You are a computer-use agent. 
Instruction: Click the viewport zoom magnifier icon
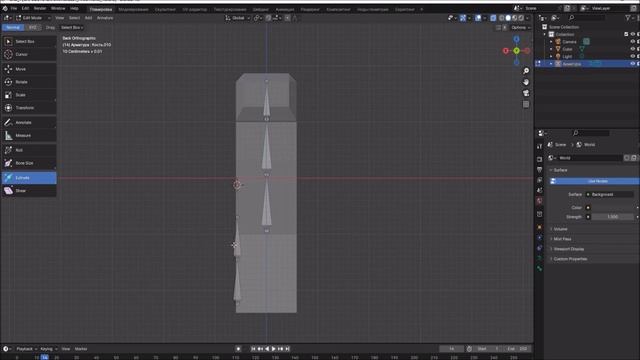tap(526, 71)
